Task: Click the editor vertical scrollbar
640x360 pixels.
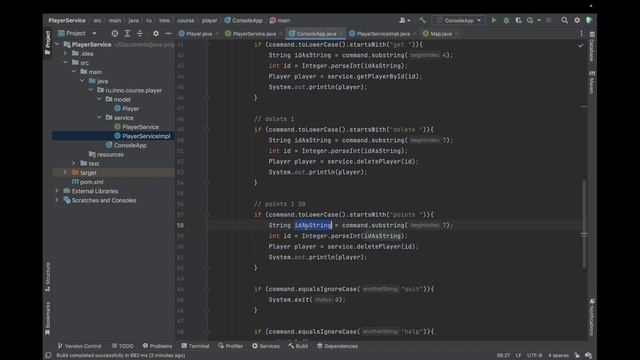Action: coord(584,223)
